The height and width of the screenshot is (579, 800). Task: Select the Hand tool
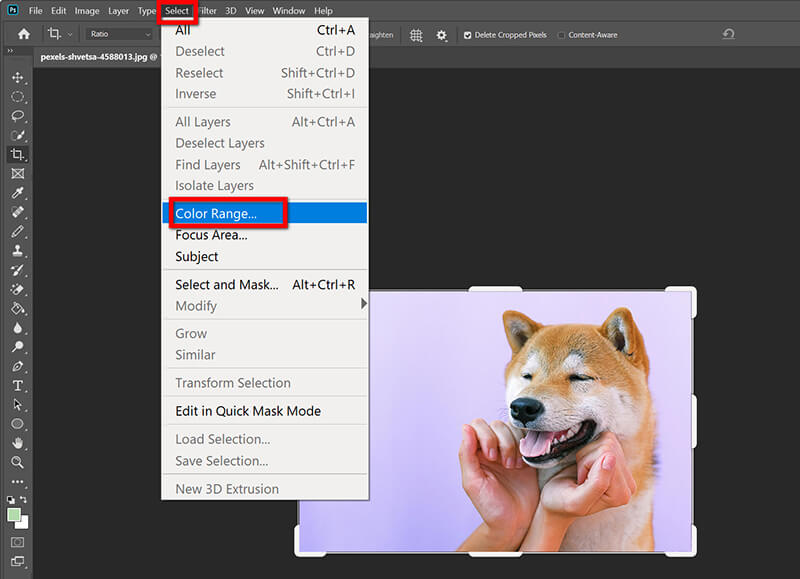[x=18, y=443]
